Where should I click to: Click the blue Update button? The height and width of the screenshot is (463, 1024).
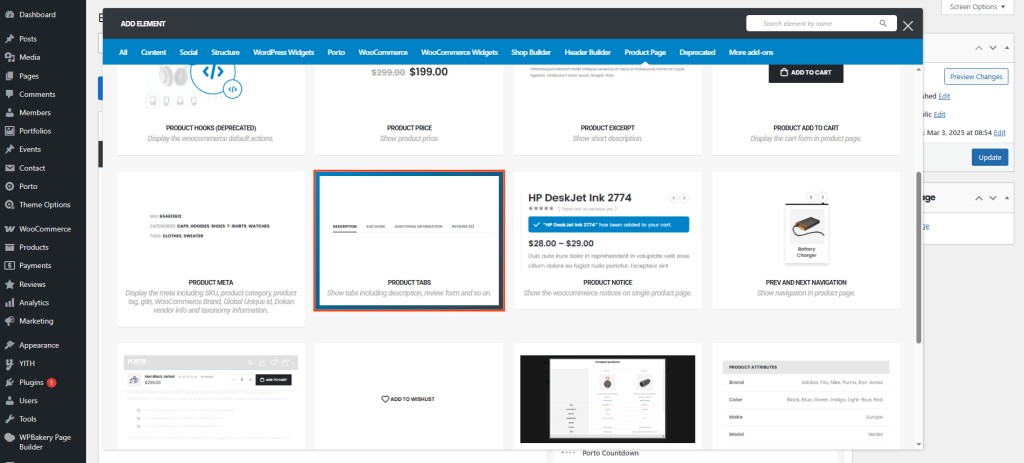coord(989,157)
